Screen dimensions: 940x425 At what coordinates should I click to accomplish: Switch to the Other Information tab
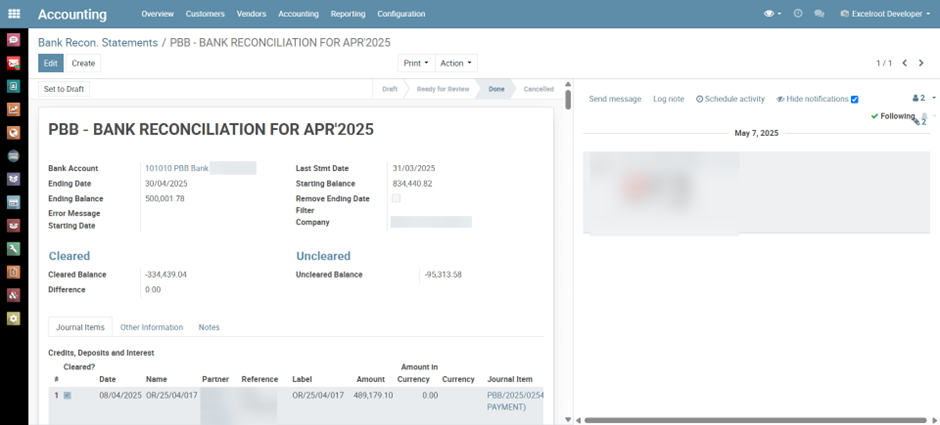pos(152,327)
